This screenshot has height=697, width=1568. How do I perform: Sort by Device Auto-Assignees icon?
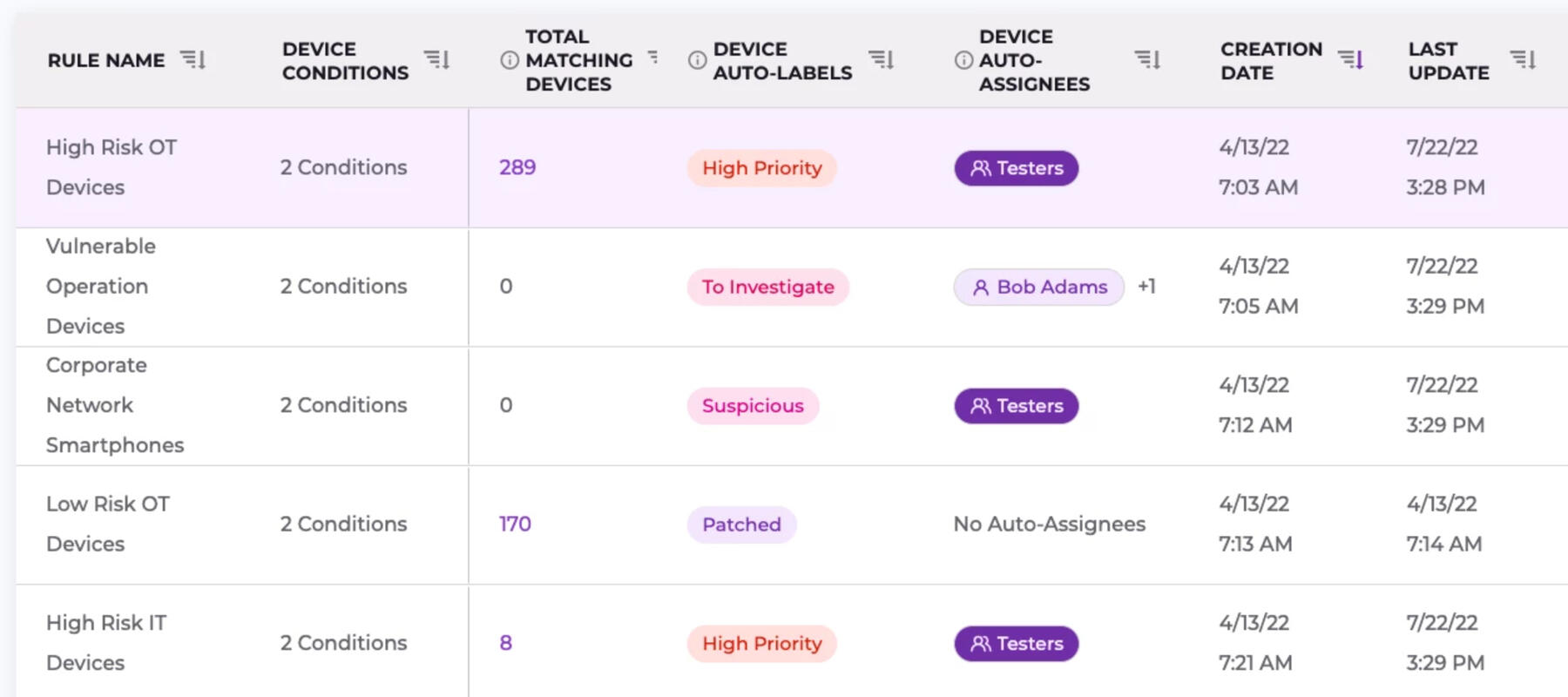pos(1147,60)
